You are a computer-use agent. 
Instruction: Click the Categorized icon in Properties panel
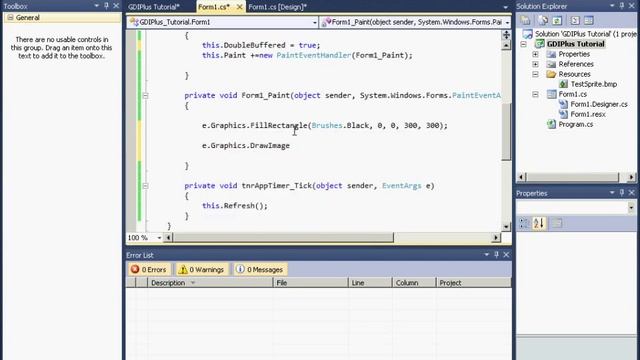[524, 223]
